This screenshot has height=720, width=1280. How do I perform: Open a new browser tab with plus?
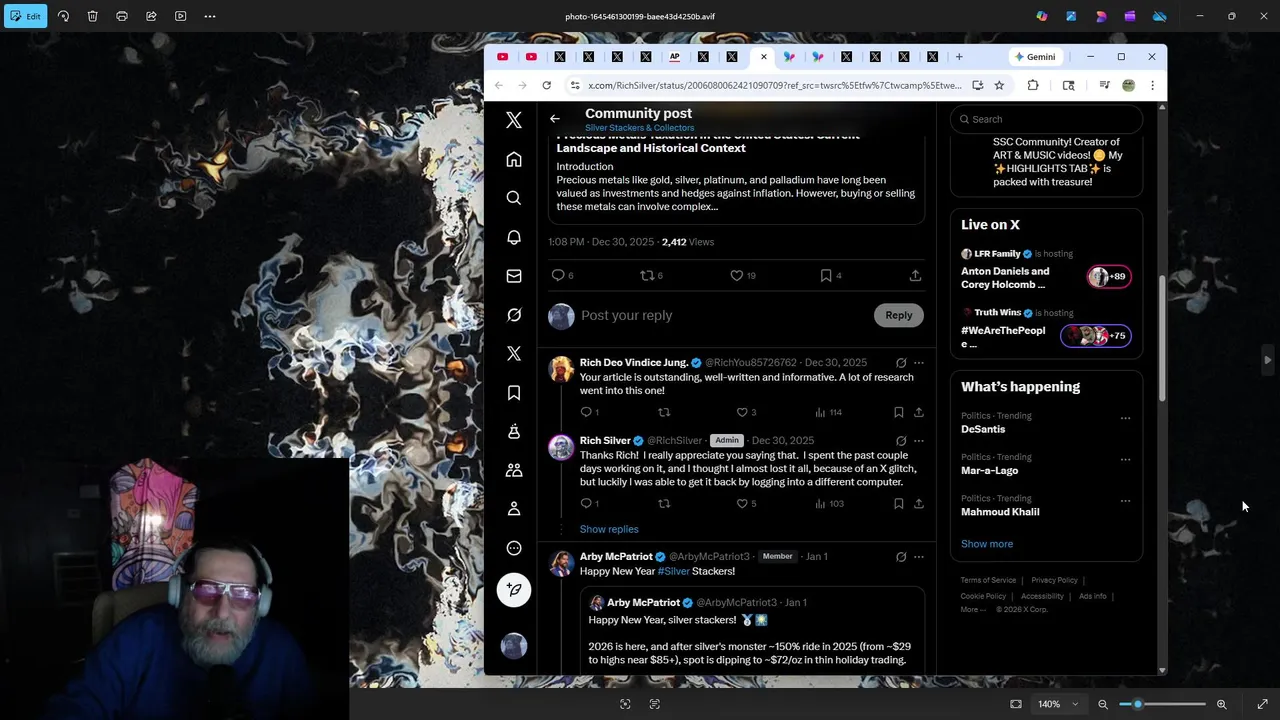[959, 57]
